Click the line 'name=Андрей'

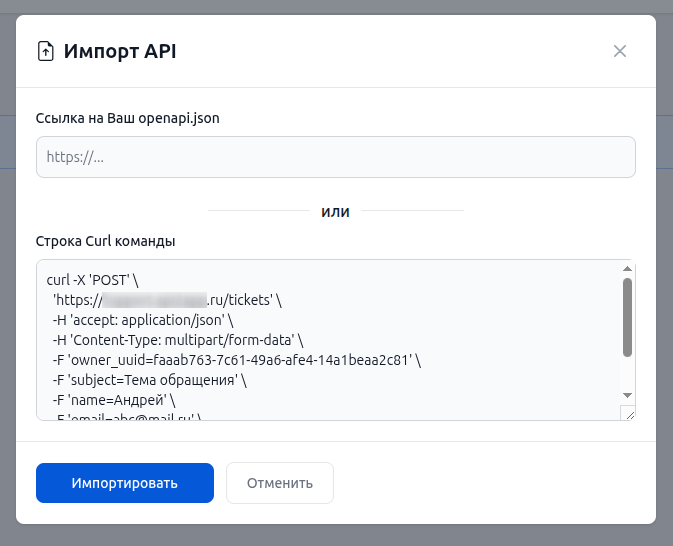click(x=114, y=400)
